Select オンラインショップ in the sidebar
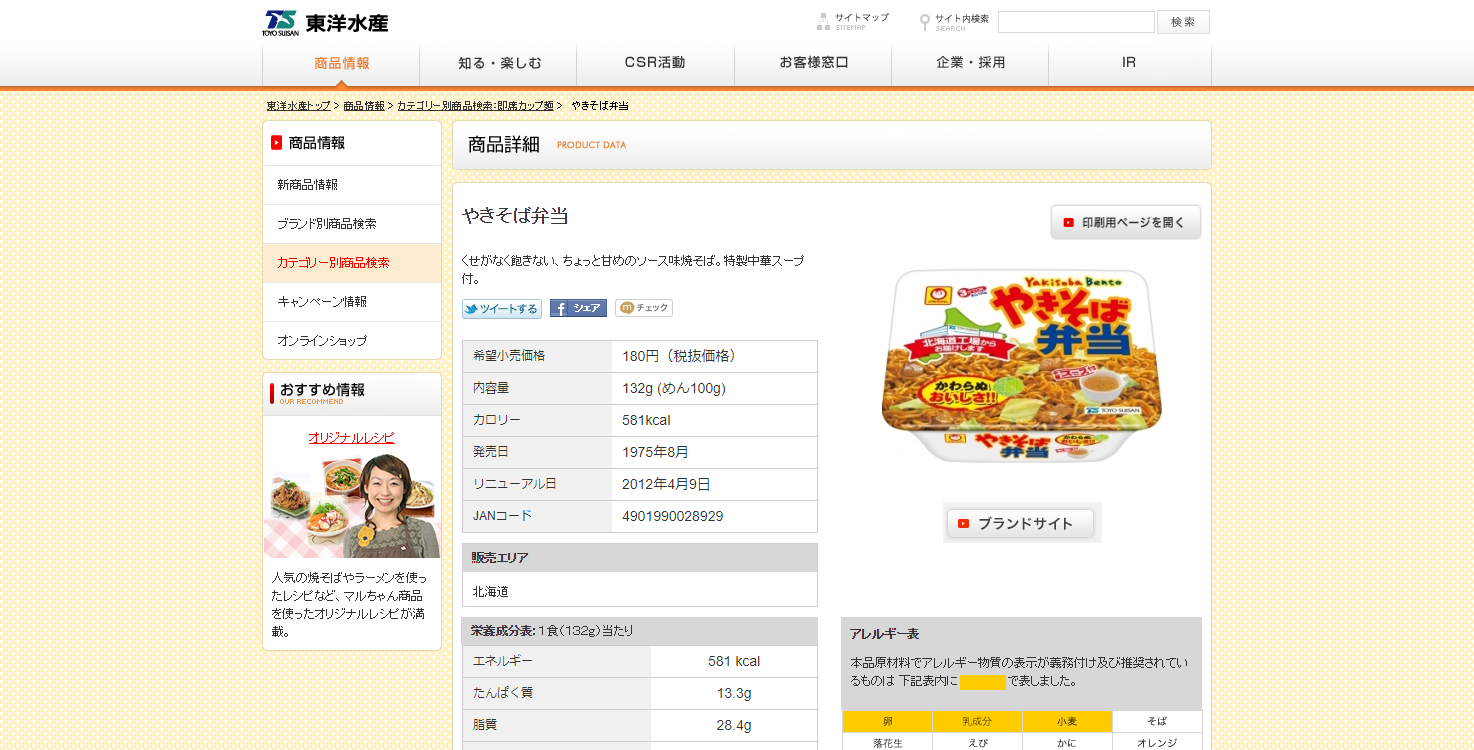 pyautogui.click(x=351, y=341)
